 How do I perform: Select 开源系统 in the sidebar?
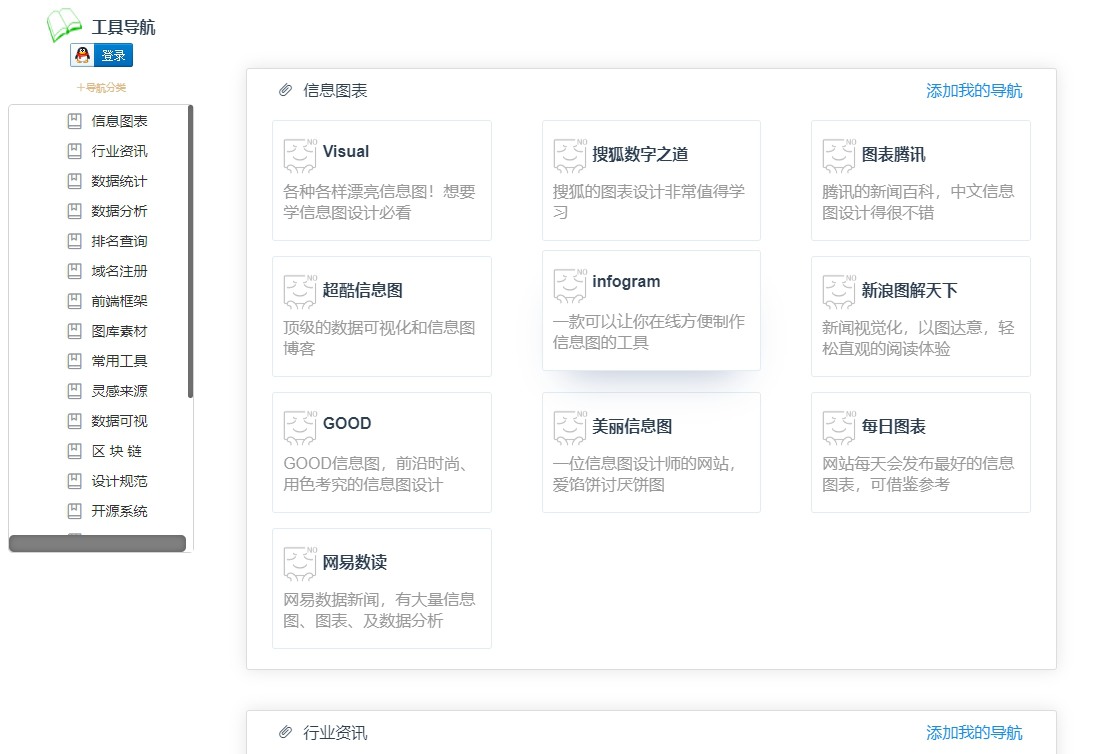(119, 510)
